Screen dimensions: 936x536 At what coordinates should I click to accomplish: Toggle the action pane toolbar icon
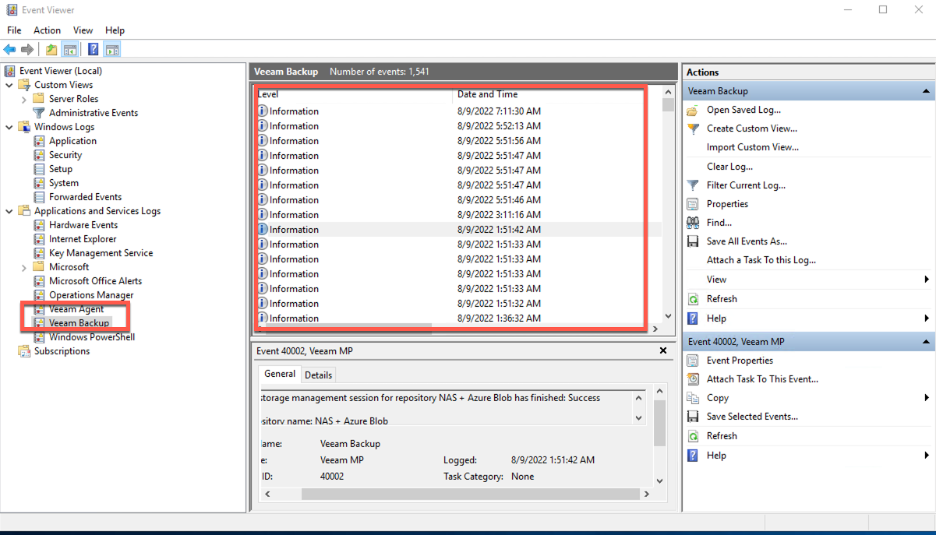tap(112, 50)
